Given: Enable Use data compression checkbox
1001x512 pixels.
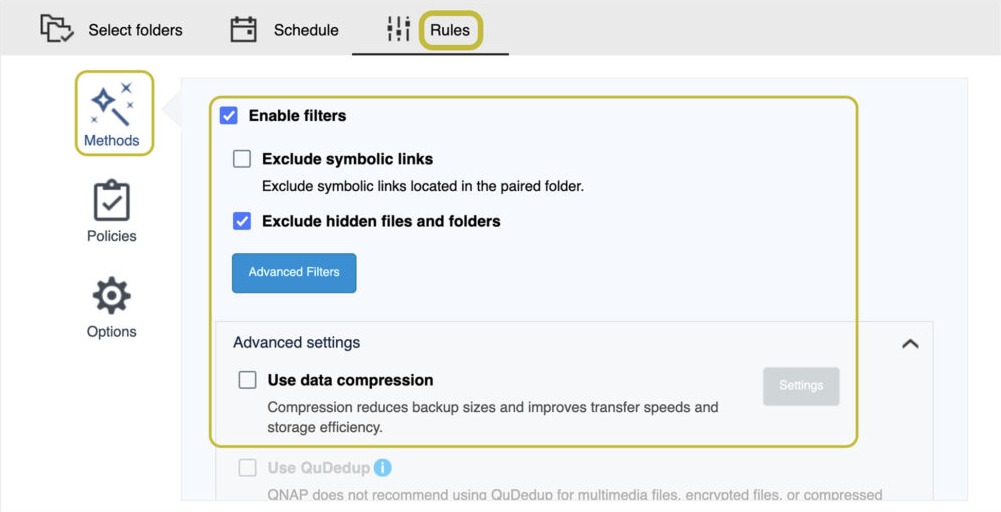Looking at the screenshot, I should click(247, 380).
